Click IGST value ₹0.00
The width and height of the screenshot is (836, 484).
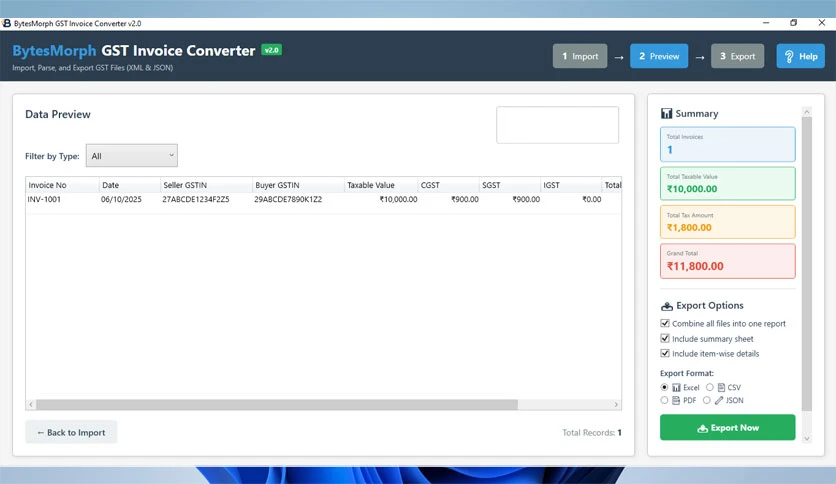(x=592, y=199)
